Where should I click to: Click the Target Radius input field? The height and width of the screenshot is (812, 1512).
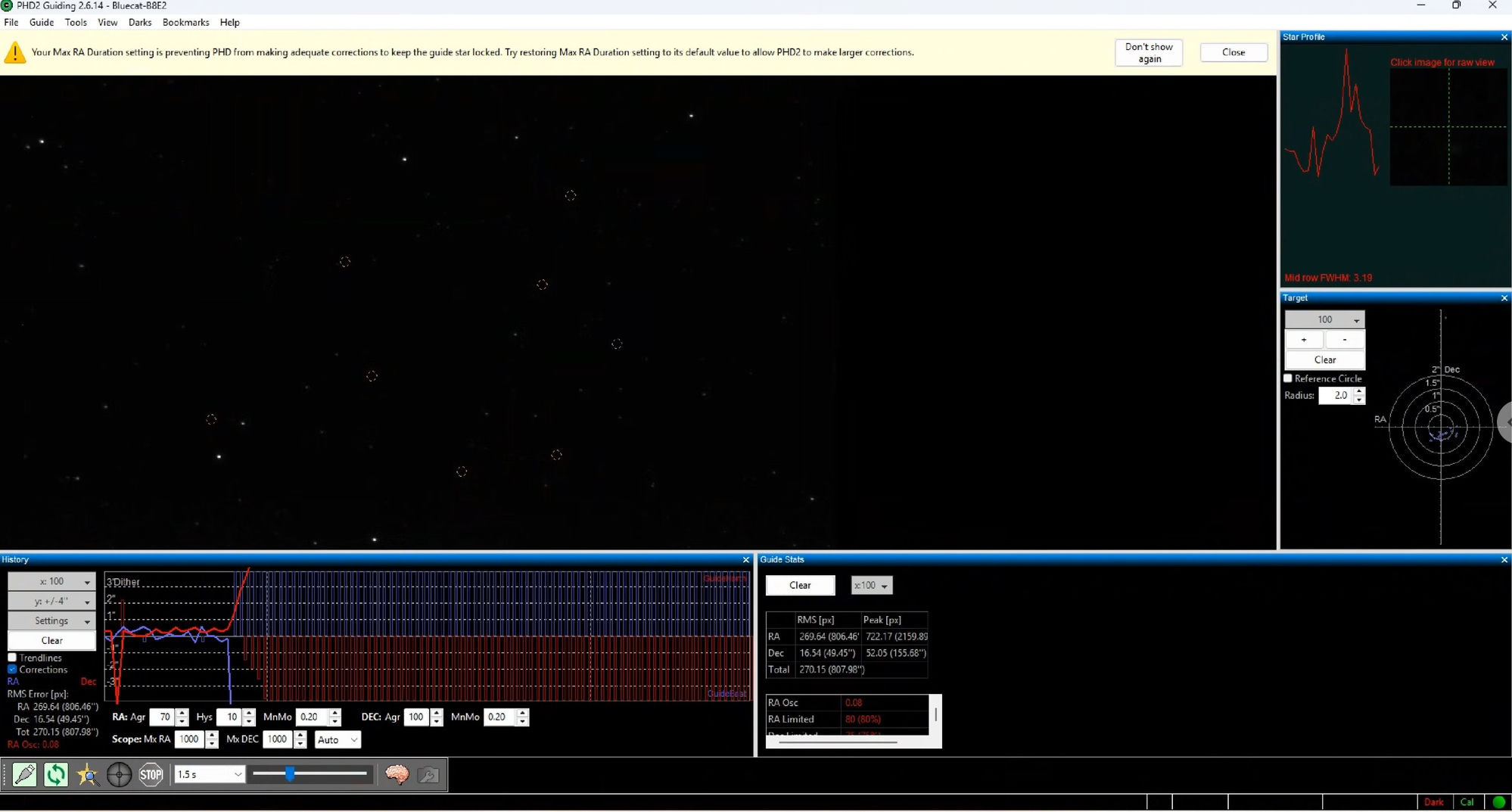click(1336, 395)
